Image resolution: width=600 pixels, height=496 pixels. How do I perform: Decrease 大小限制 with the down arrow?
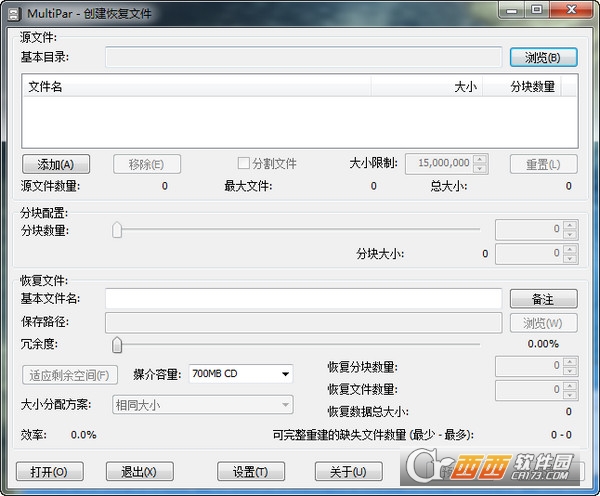[x=480, y=168]
